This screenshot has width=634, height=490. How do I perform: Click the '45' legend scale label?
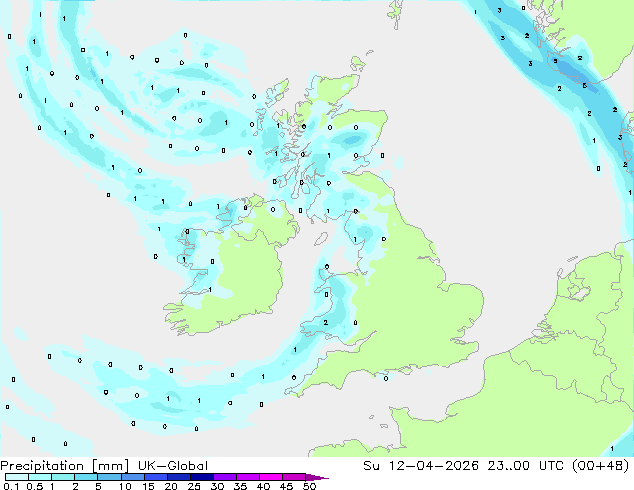286,486
